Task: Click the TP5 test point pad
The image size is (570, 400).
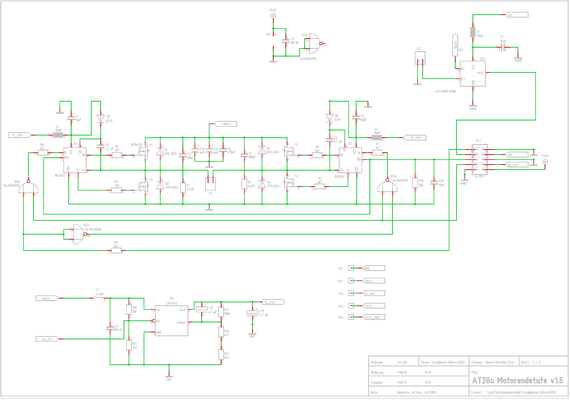Action: [x=351, y=317]
